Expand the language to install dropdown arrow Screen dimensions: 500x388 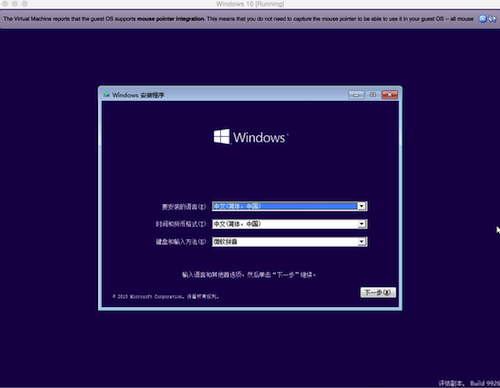click(x=362, y=206)
